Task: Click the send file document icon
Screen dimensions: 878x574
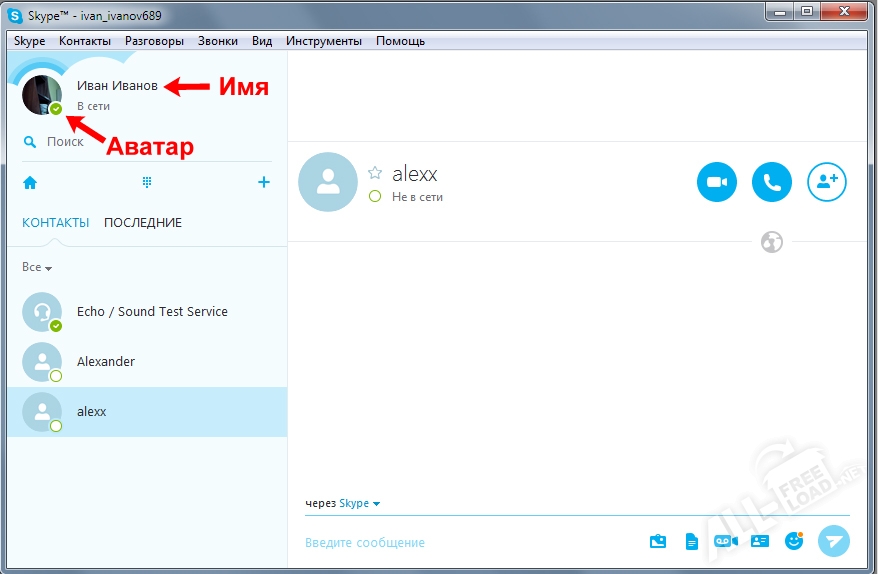Action: pyautogui.click(x=691, y=541)
